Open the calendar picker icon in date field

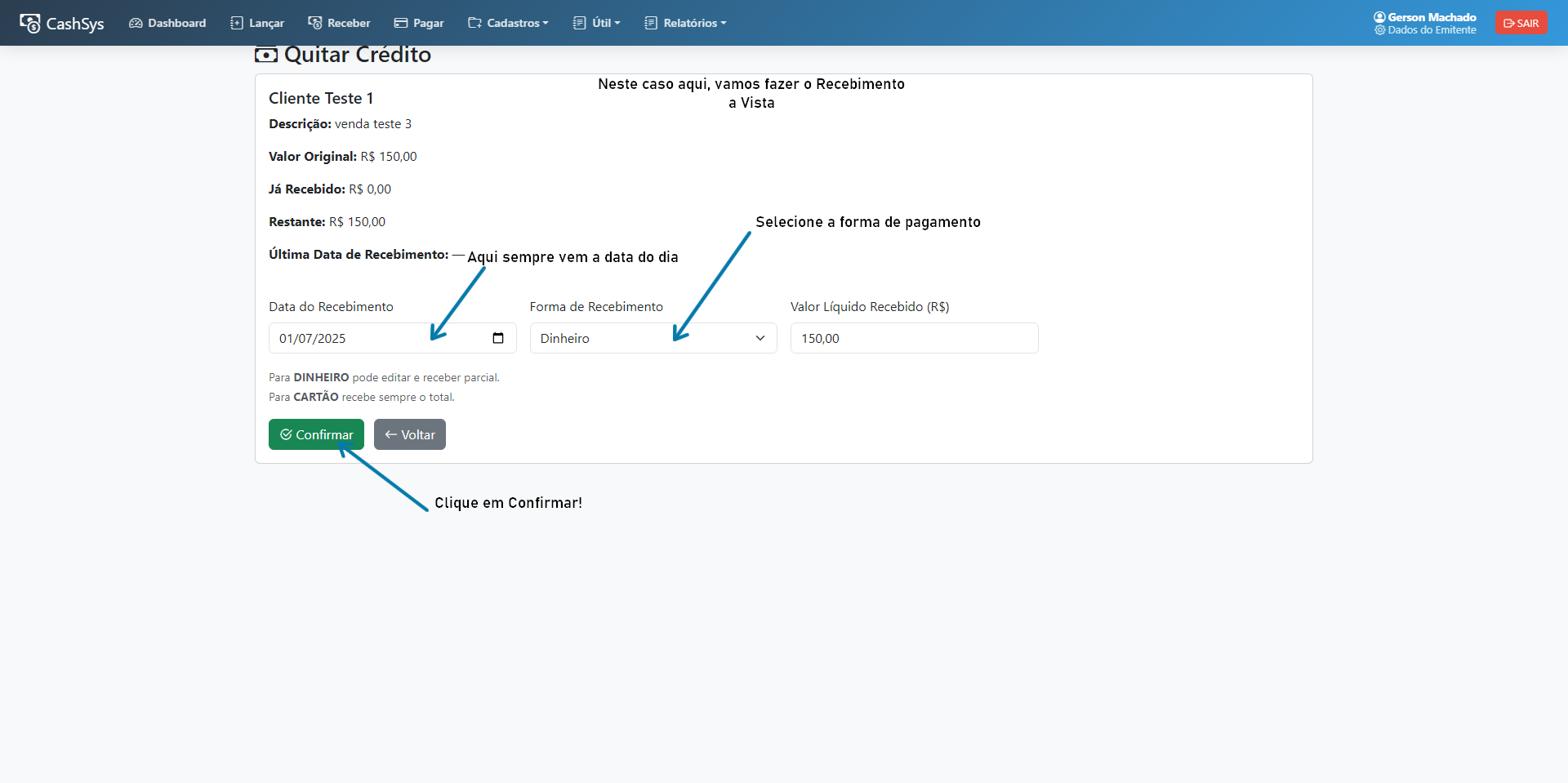tap(498, 338)
